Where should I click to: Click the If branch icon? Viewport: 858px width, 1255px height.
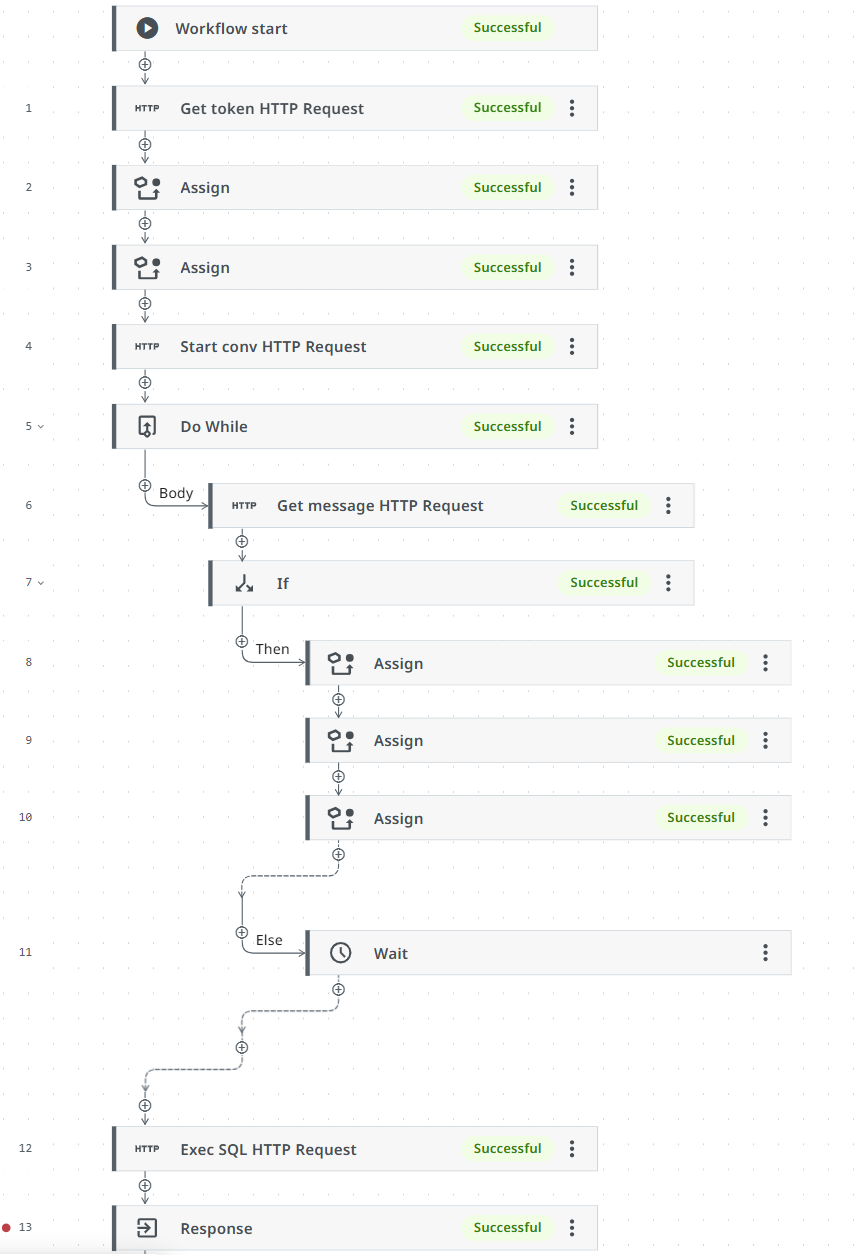[x=244, y=583]
